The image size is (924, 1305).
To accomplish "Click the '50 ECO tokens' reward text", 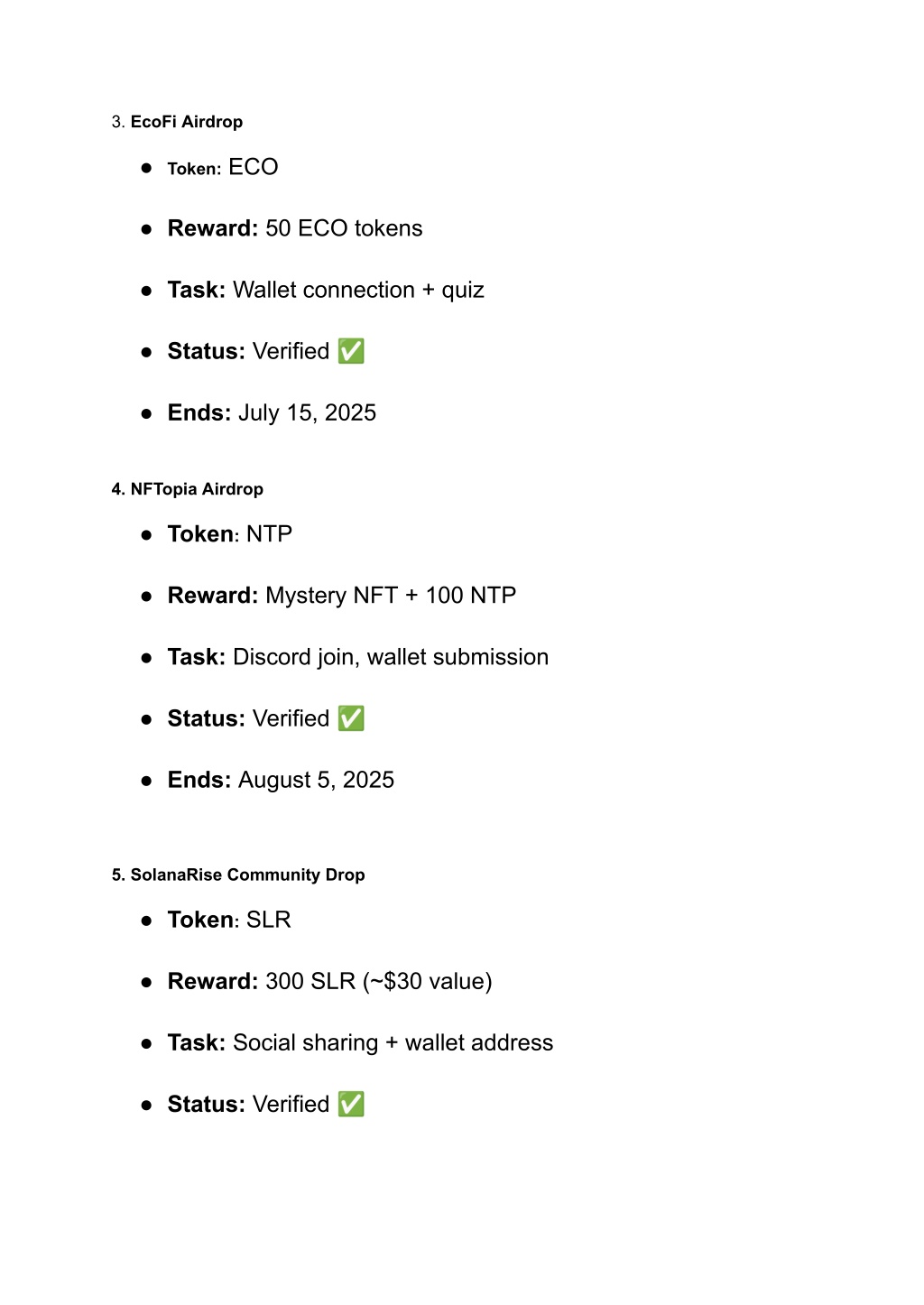I will coord(344,228).
